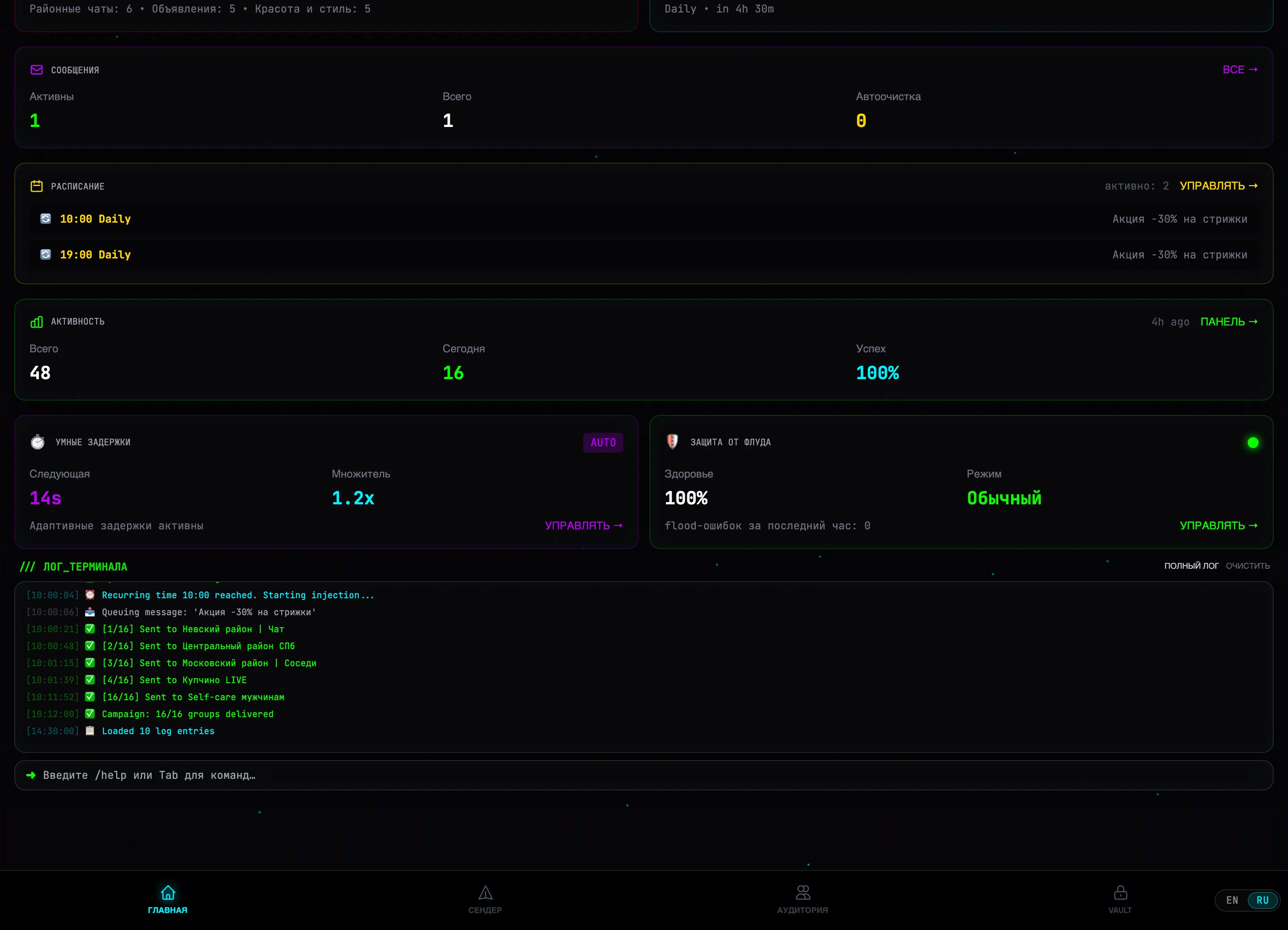1288x930 pixels.
Task: Click the 'Campaign: 16/16 groups delivered' log entry
Action: click(x=187, y=714)
